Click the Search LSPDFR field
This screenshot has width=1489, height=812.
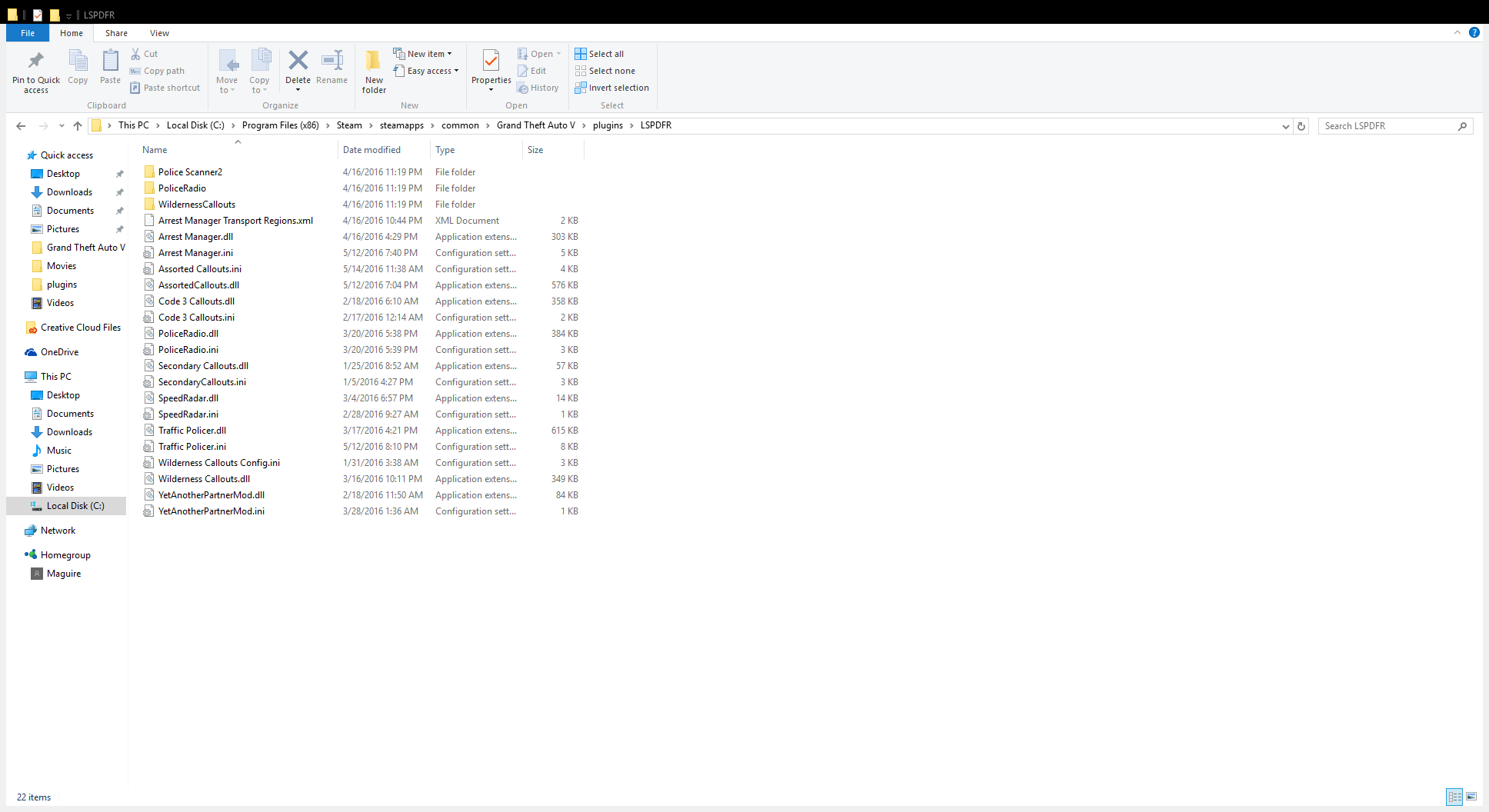(x=1387, y=126)
